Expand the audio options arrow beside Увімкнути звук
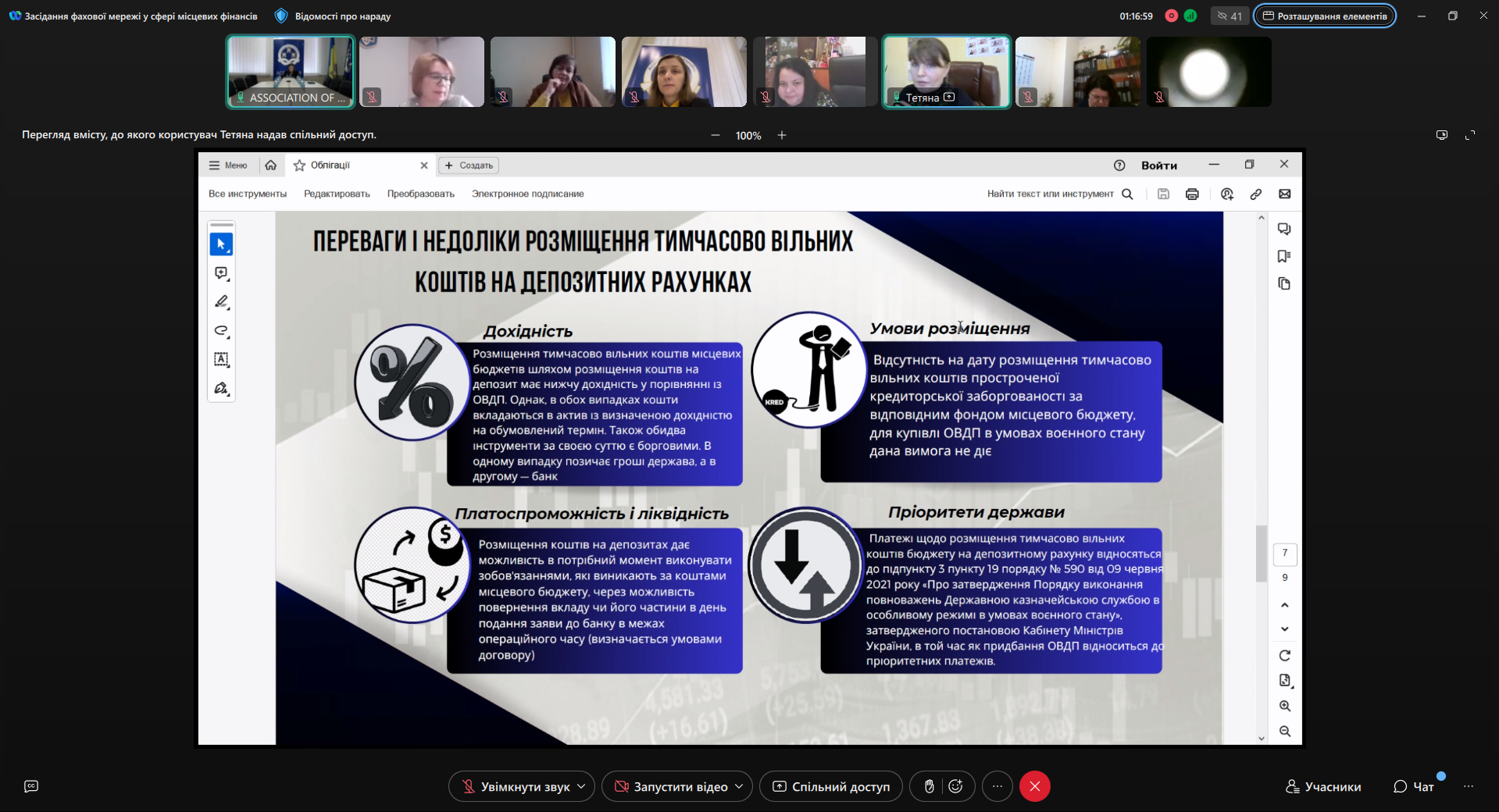The image size is (1499, 812). [581, 786]
